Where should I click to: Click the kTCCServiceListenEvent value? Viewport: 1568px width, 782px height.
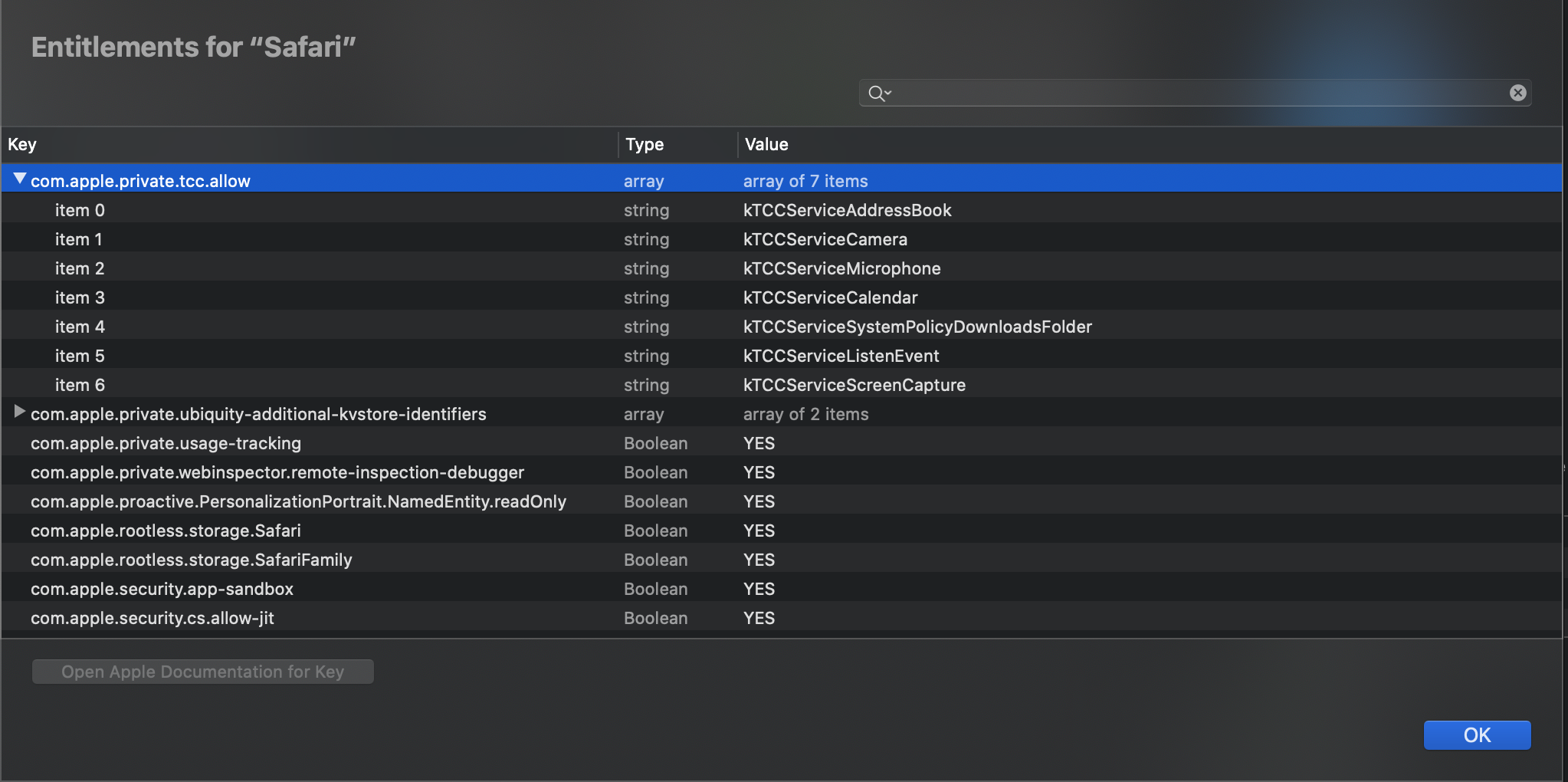coord(841,356)
